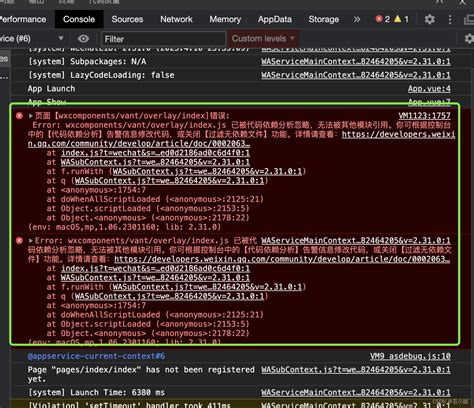Open console settings gear beside Custom levels
The image size is (474, 408).
coord(469,39)
